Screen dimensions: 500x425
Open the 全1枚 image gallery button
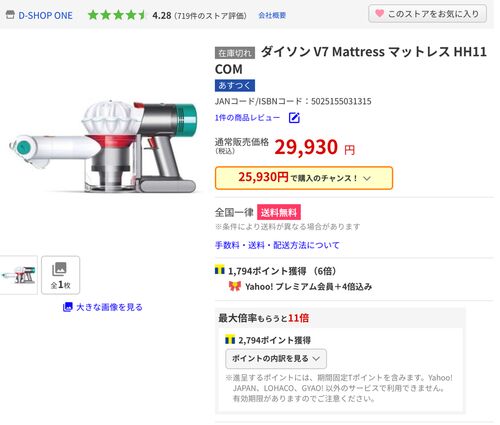coord(60,275)
